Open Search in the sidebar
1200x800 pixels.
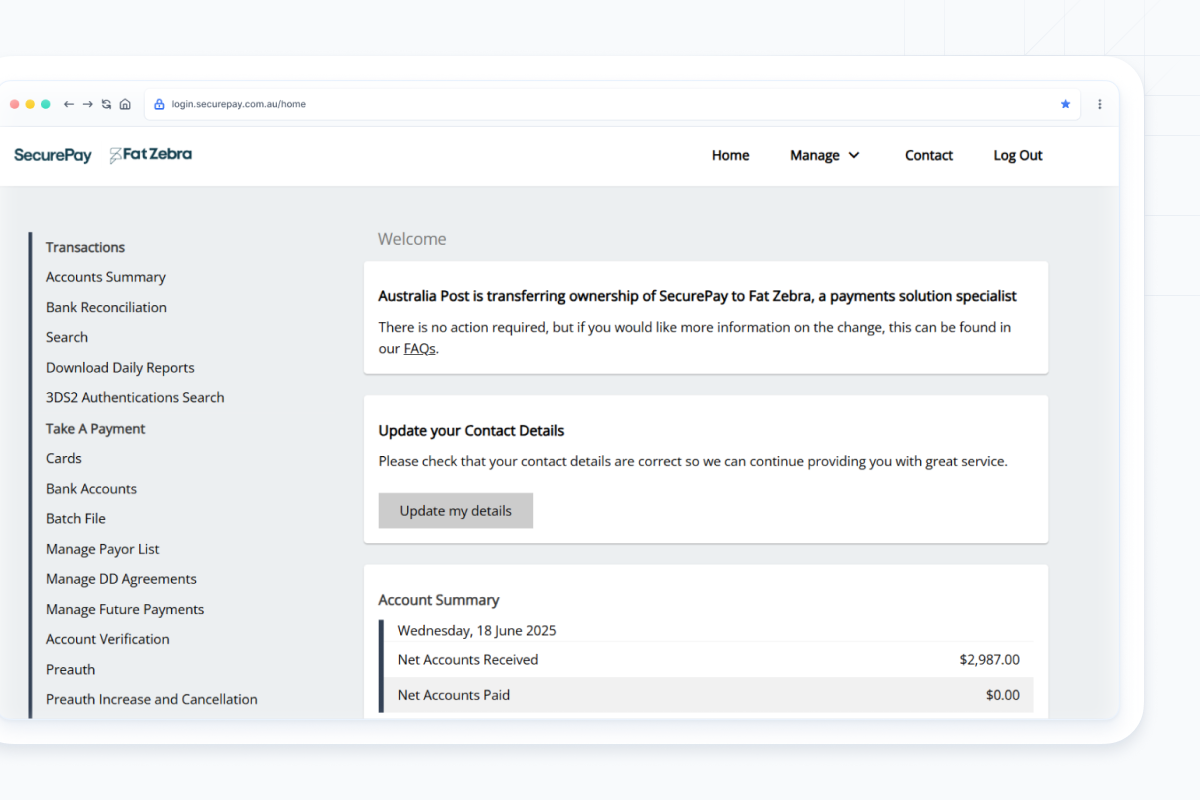click(67, 337)
